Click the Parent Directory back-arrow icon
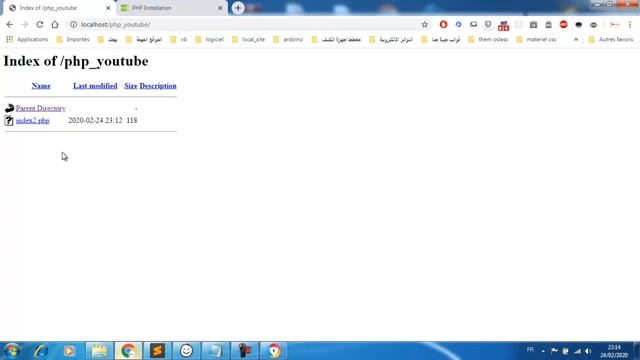This screenshot has height=360, width=640. (9, 108)
